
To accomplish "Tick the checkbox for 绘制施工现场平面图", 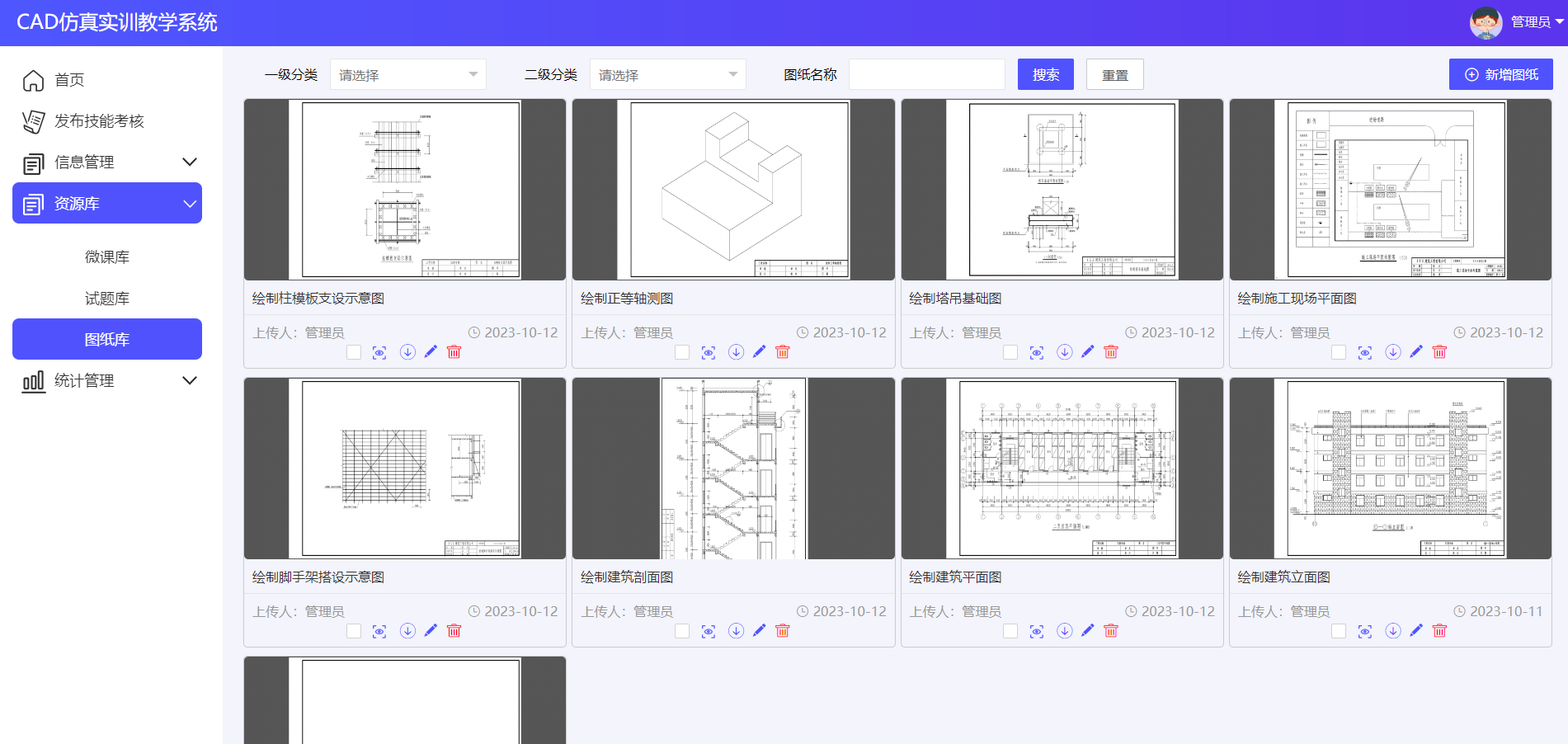I will tap(1339, 352).
